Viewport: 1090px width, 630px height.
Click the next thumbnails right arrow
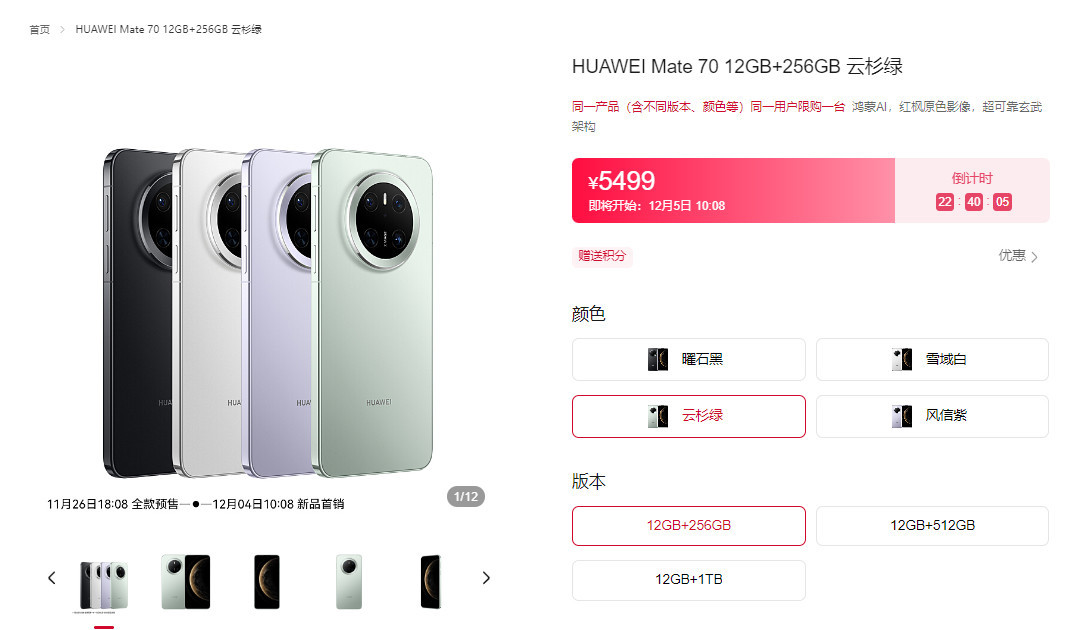point(486,578)
